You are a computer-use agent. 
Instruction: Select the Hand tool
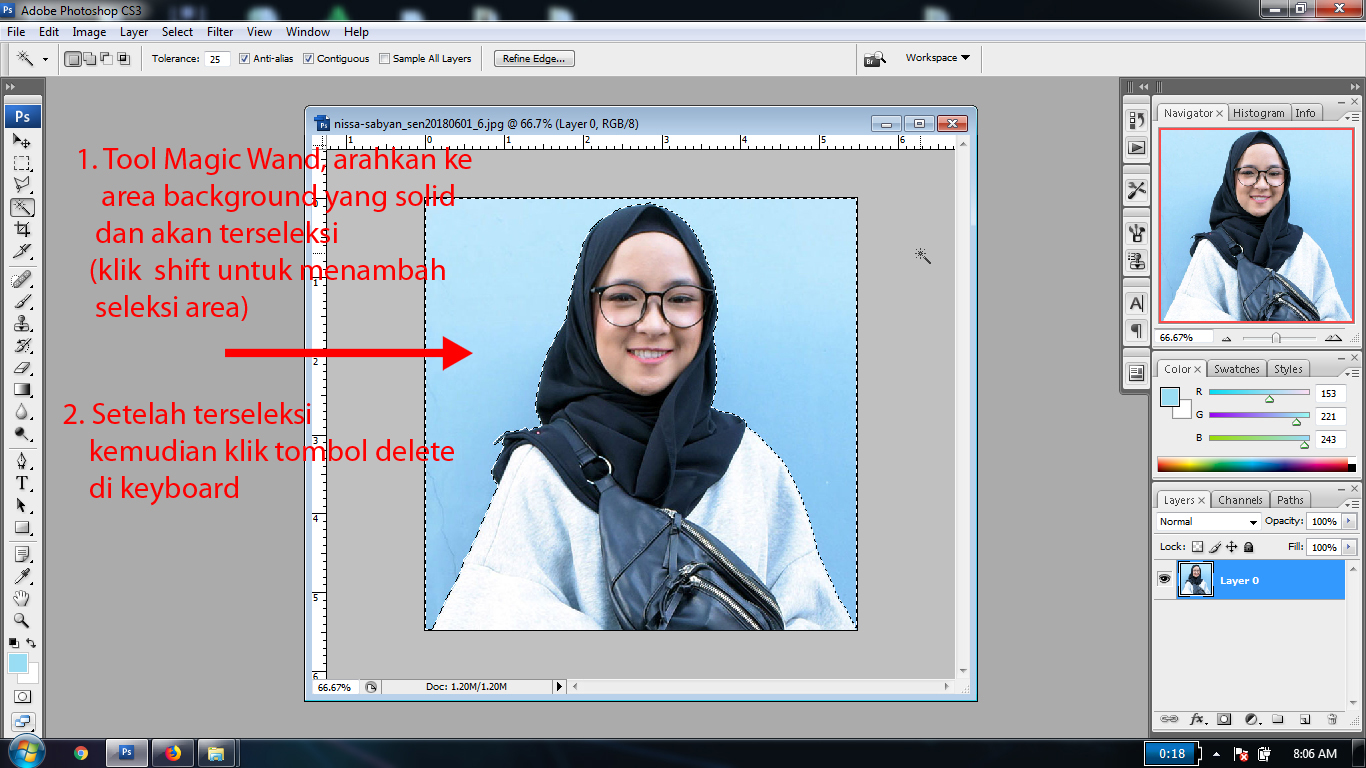coord(22,598)
